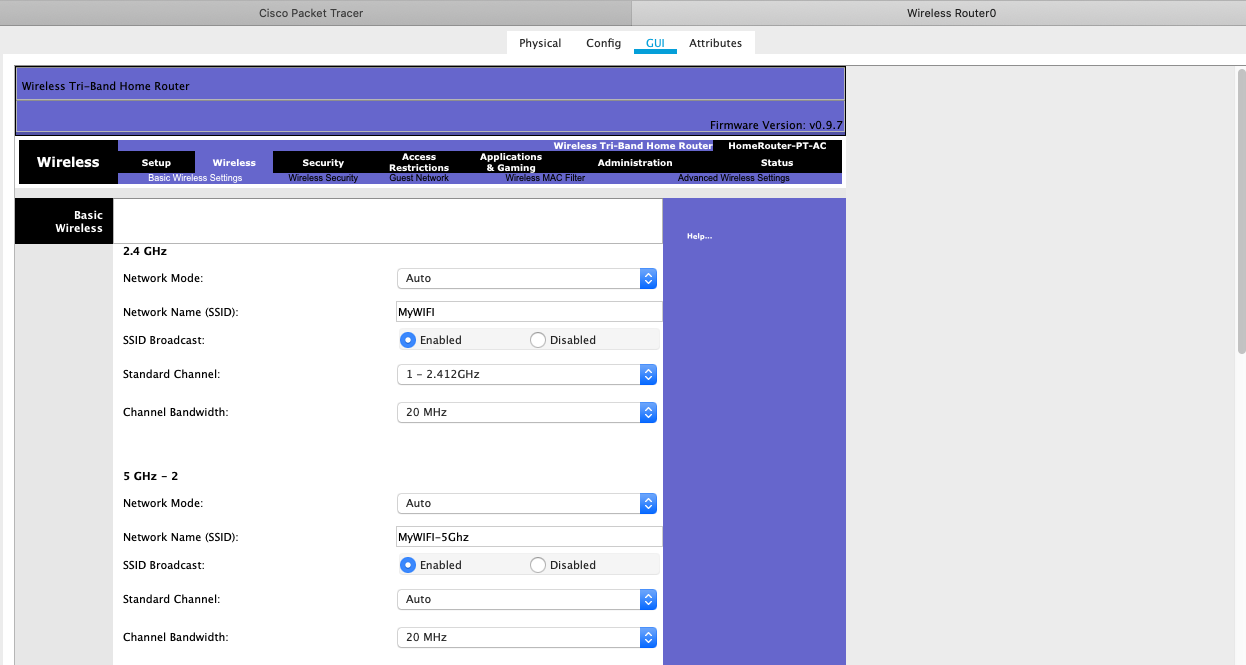The image size is (1246, 665).
Task: Open 5 GHz - 2 Network Mode dropdown
Action: (x=527, y=503)
